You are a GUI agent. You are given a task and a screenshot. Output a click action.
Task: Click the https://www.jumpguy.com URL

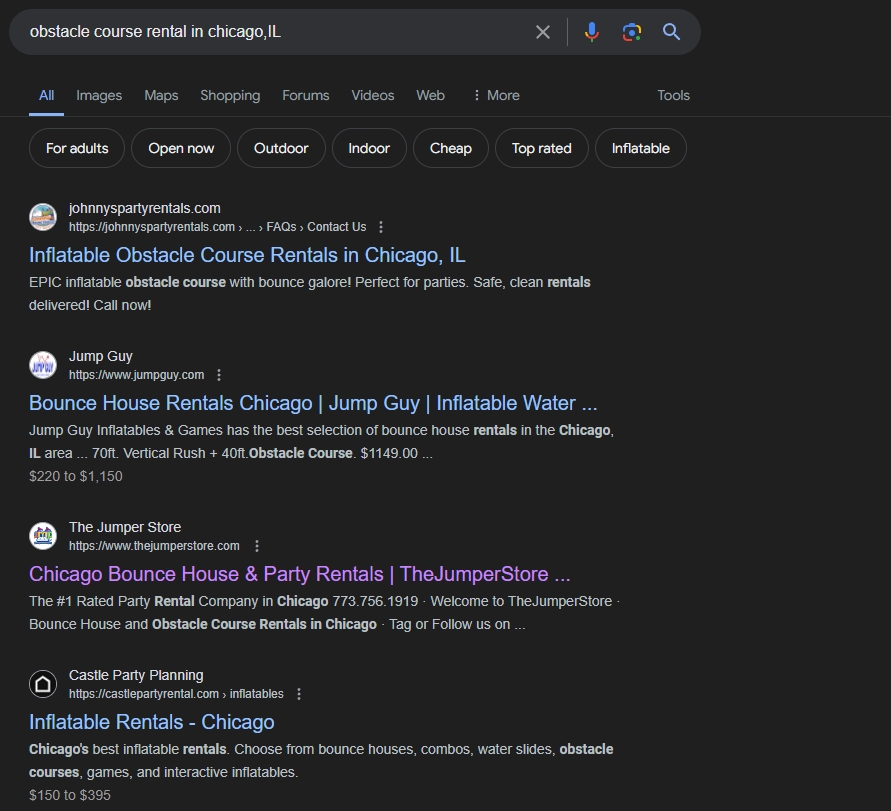pos(136,375)
